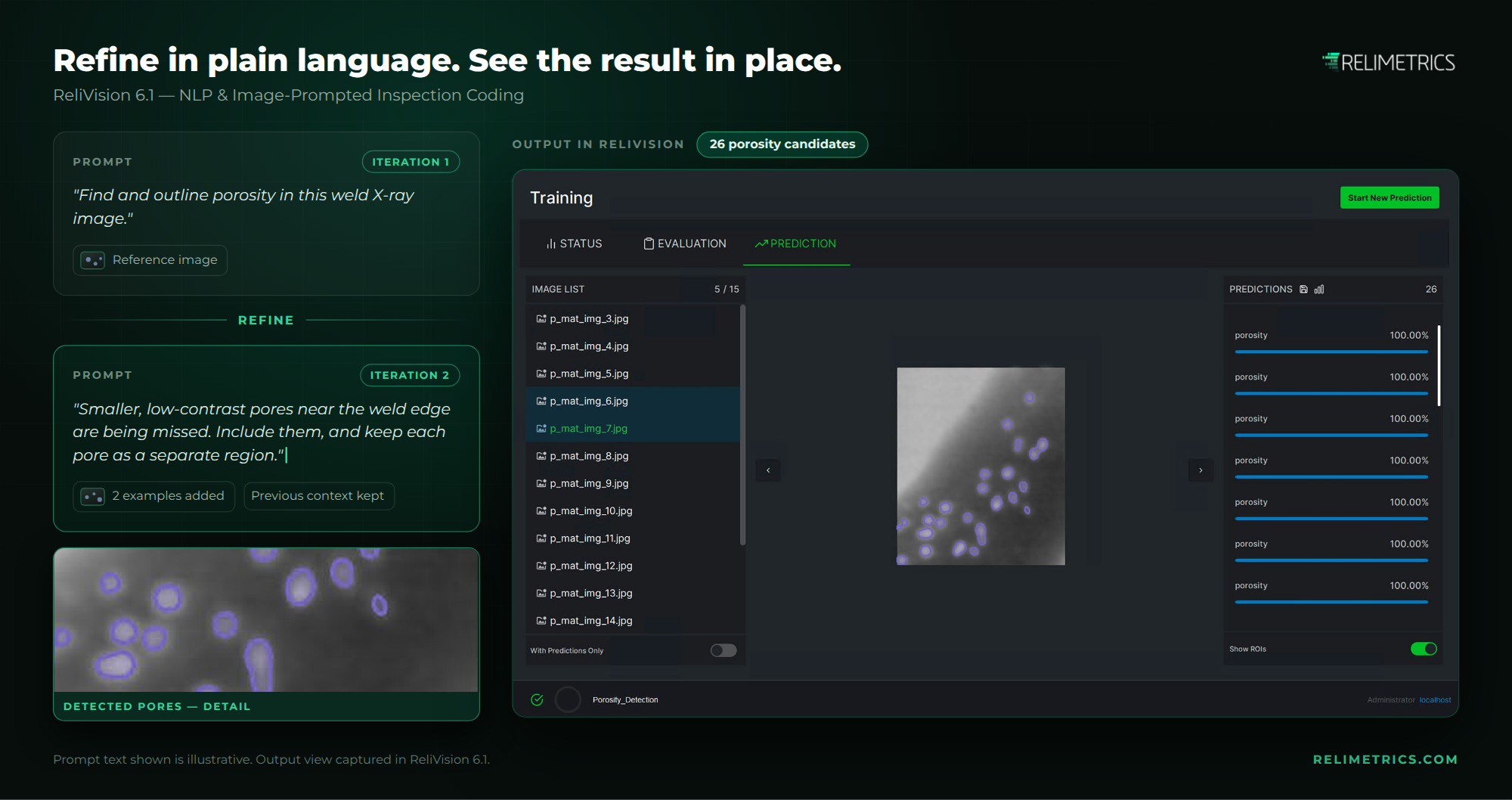Click the last porosity confidence bar

pyautogui.click(x=1331, y=602)
